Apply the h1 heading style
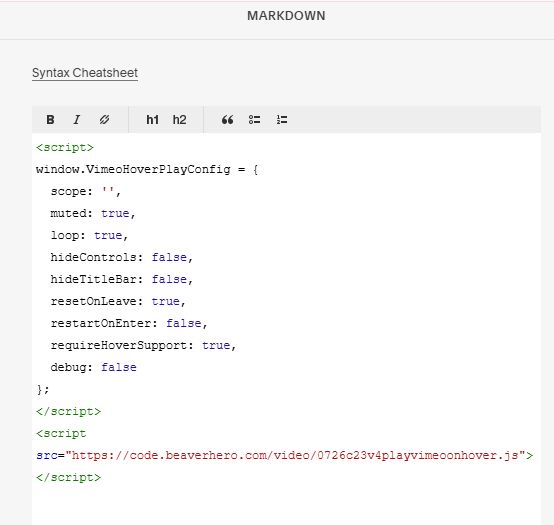The width and height of the screenshot is (554, 525). click(152, 120)
